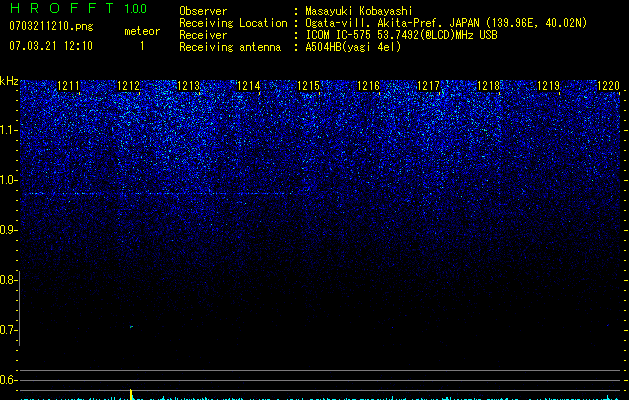This screenshot has width=629, height=400.
Task: Click the Receiving antenna label
Action: point(230,47)
